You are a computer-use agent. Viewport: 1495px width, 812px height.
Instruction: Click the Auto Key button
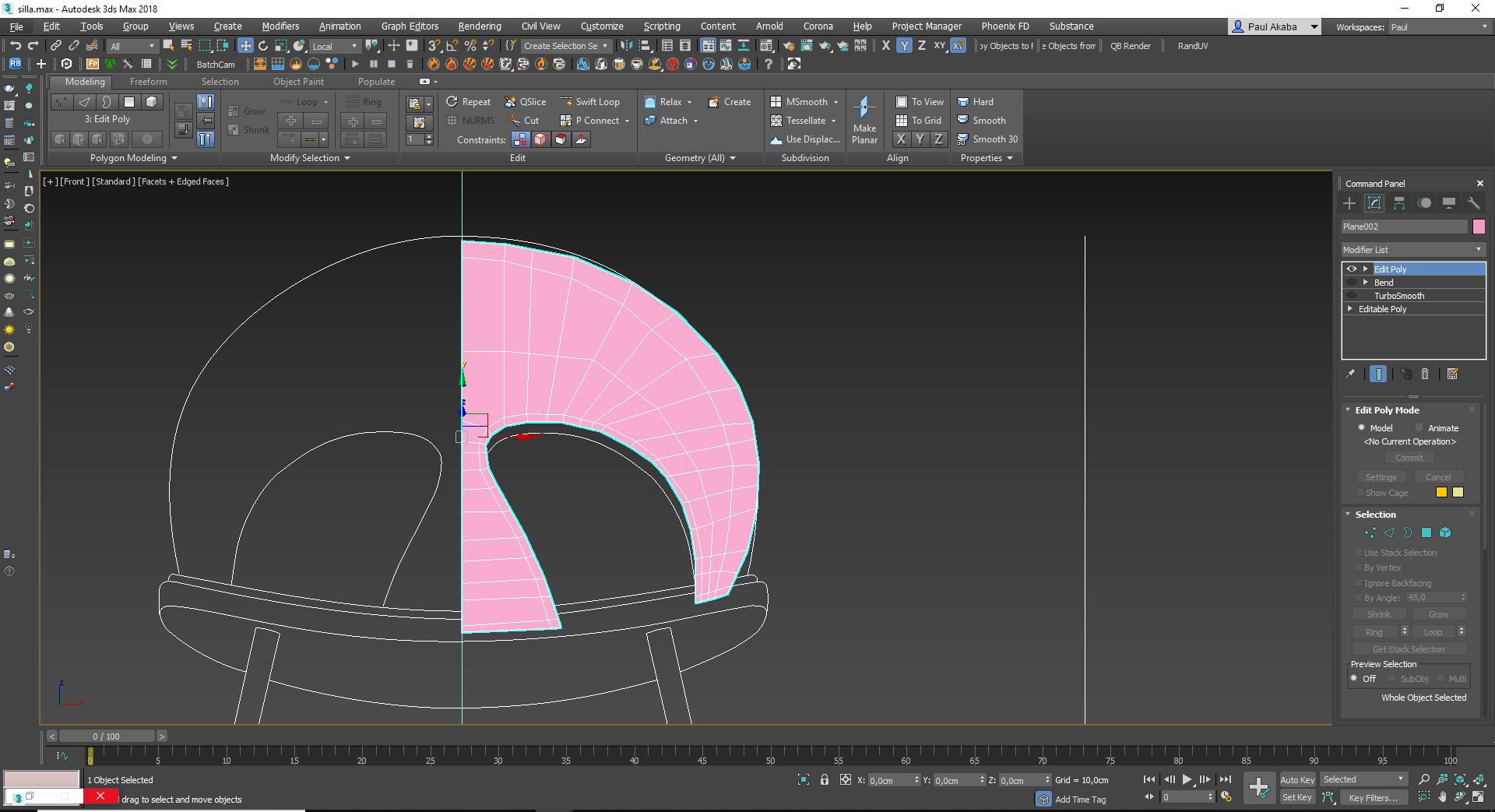tap(1296, 780)
